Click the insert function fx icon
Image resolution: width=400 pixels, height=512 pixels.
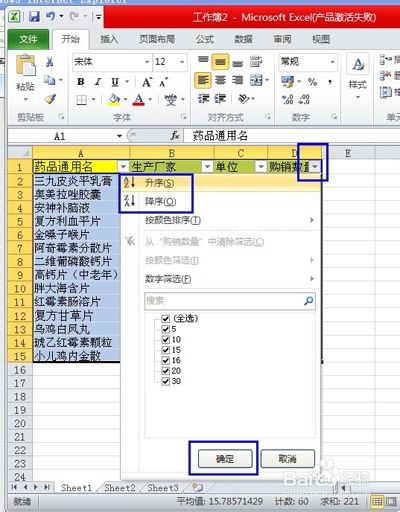(175, 135)
